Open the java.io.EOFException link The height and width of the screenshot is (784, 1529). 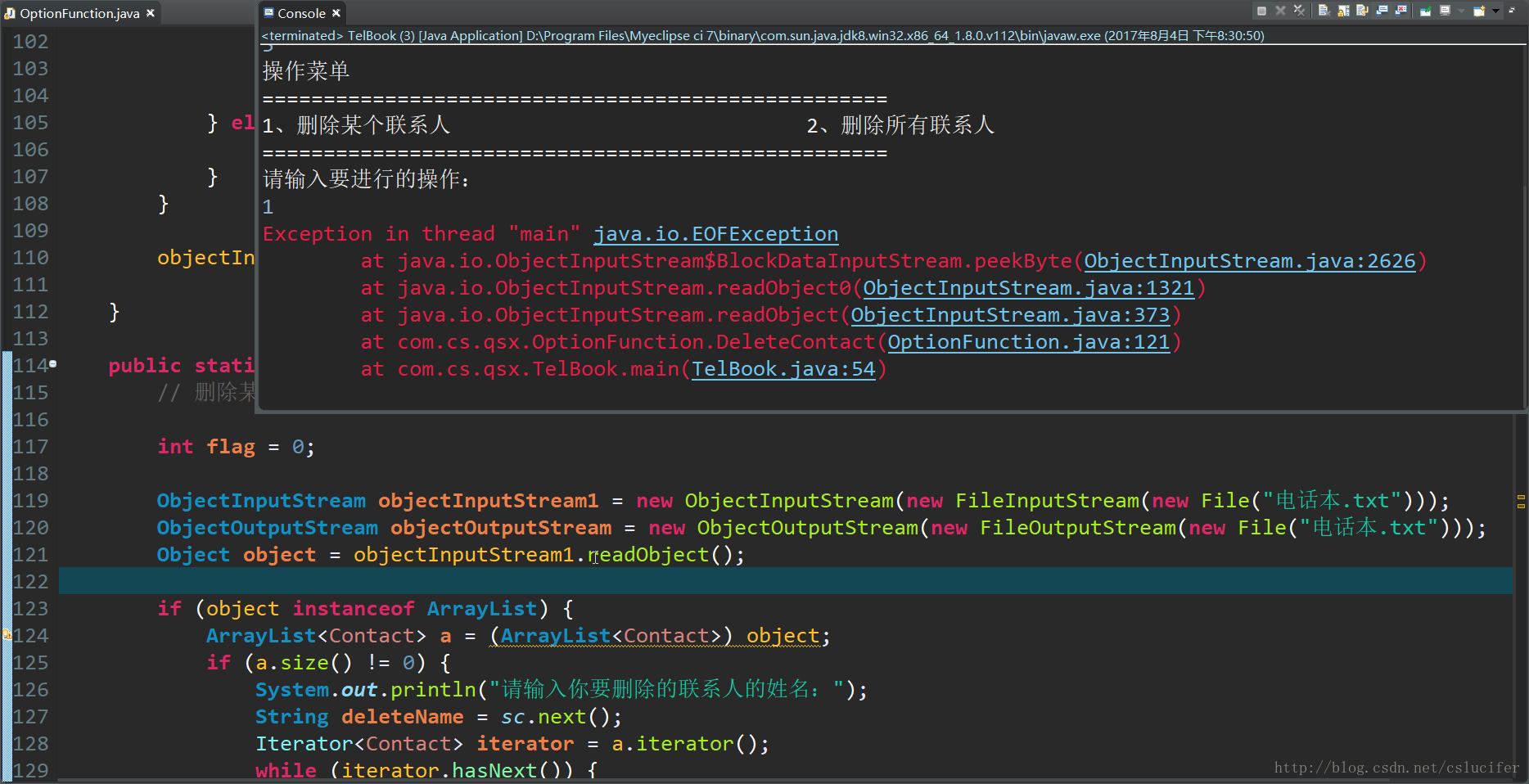click(716, 234)
